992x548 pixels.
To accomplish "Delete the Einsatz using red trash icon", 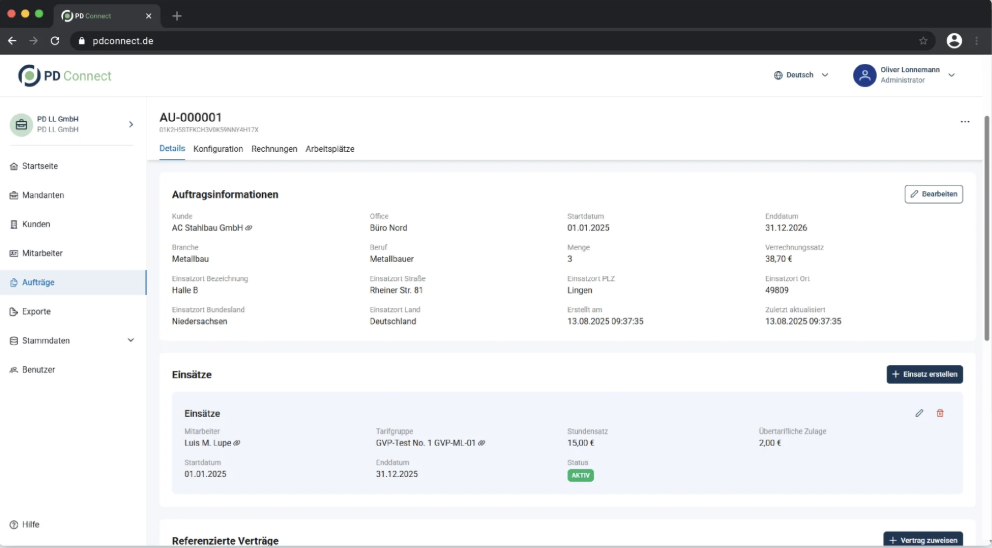I will 940,413.
